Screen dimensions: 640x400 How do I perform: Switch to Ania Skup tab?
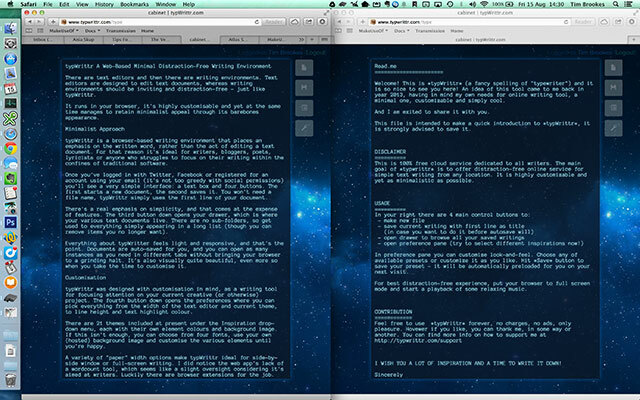click(83, 40)
